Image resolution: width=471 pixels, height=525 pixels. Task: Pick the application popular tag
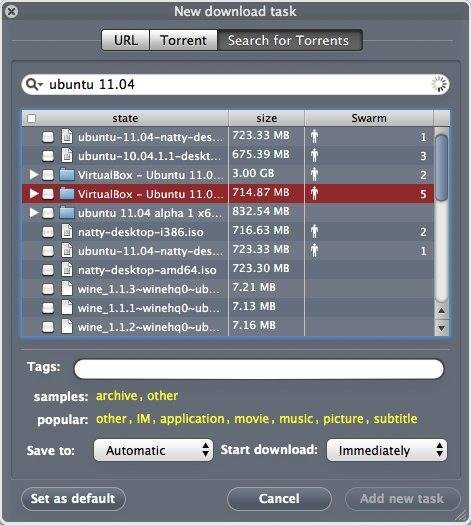coord(192,419)
